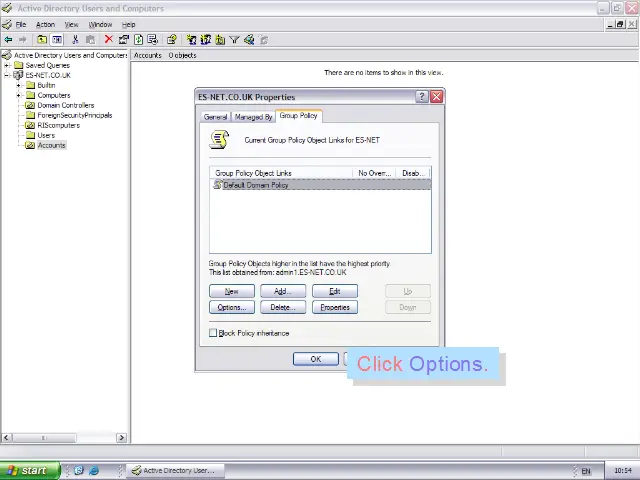
Task: Expand the Builtin folder node
Action: click(x=18, y=85)
